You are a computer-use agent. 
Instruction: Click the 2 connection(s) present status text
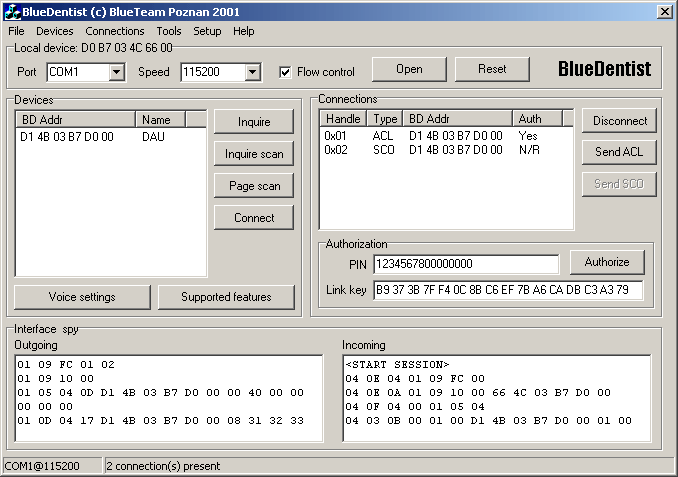point(163,466)
